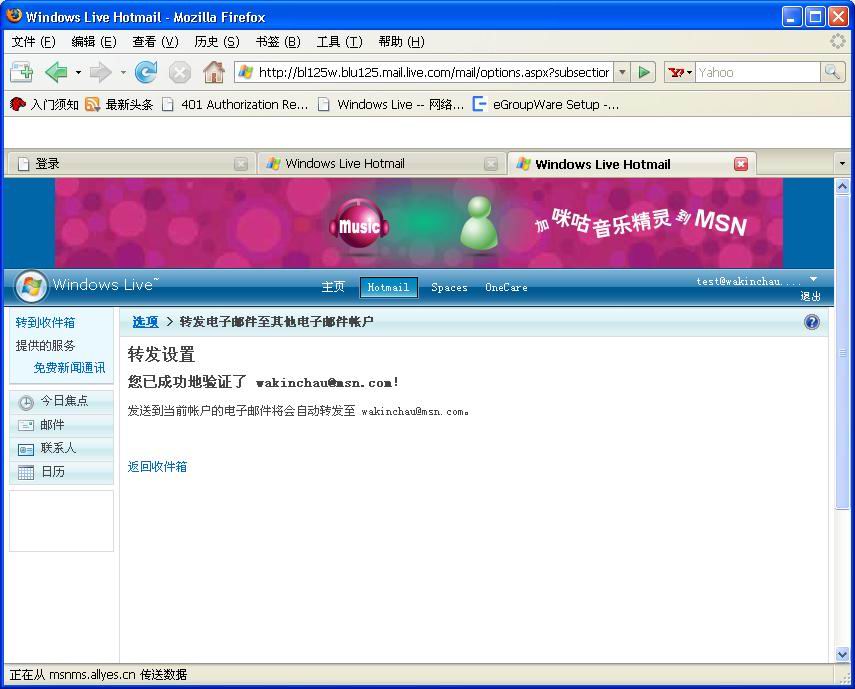Click the 联系人 contact card icon
This screenshot has width=855, height=689.
[26, 449]
